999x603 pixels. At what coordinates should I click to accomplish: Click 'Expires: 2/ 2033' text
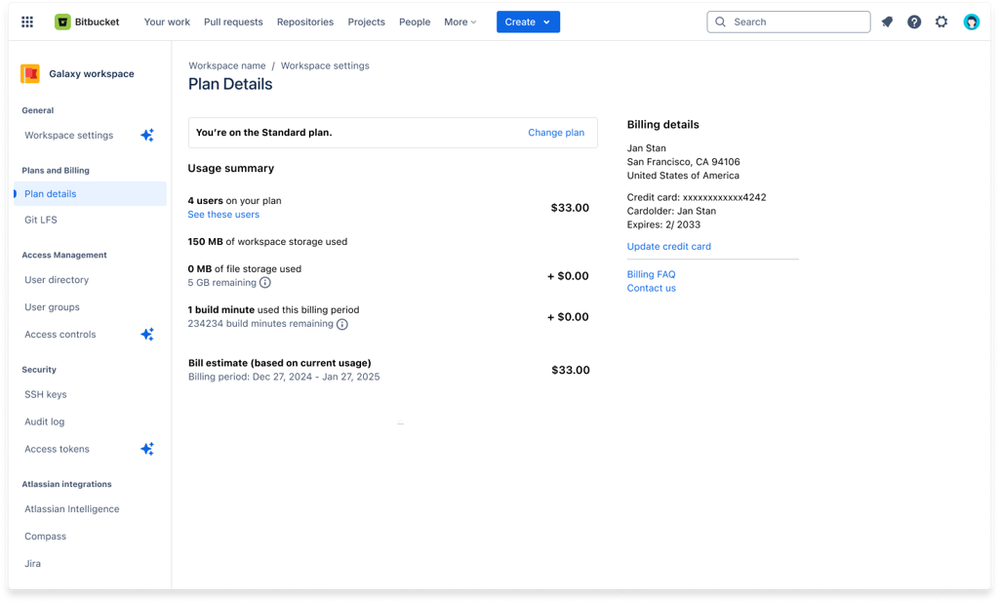pyautogui.click(x=664, y=224)
